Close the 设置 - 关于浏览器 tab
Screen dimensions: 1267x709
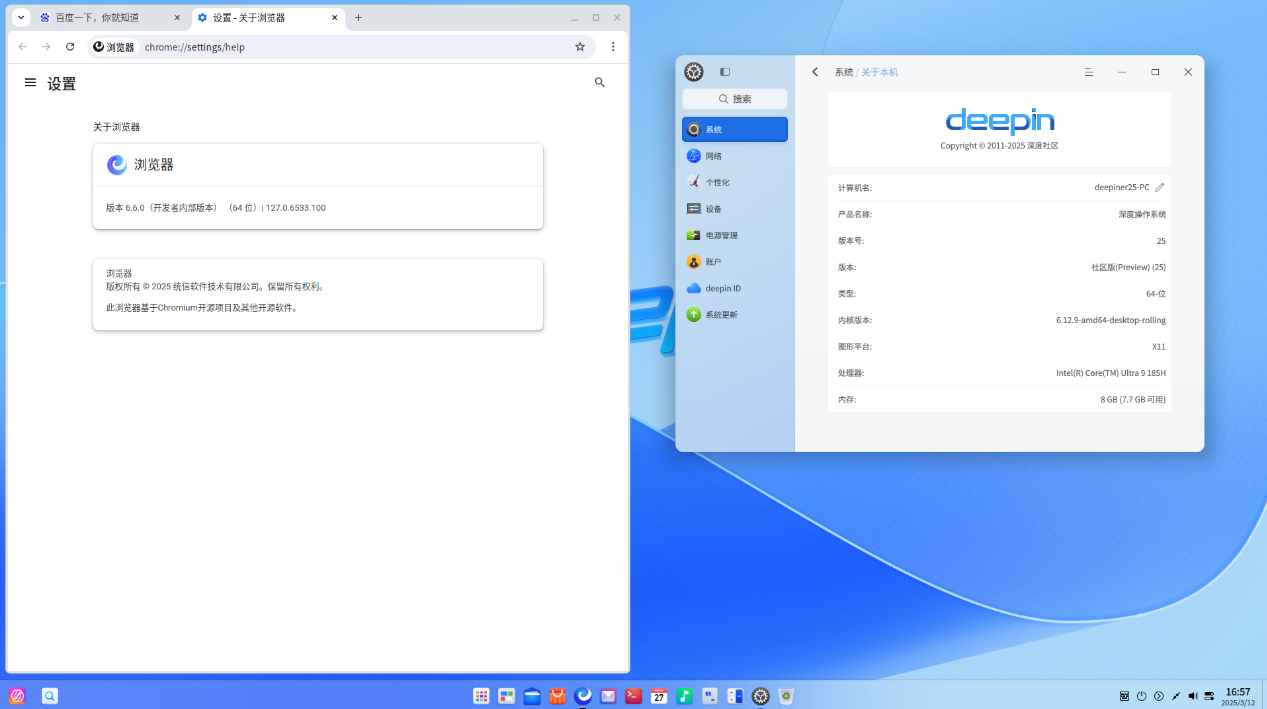click(x=334, y=18)
